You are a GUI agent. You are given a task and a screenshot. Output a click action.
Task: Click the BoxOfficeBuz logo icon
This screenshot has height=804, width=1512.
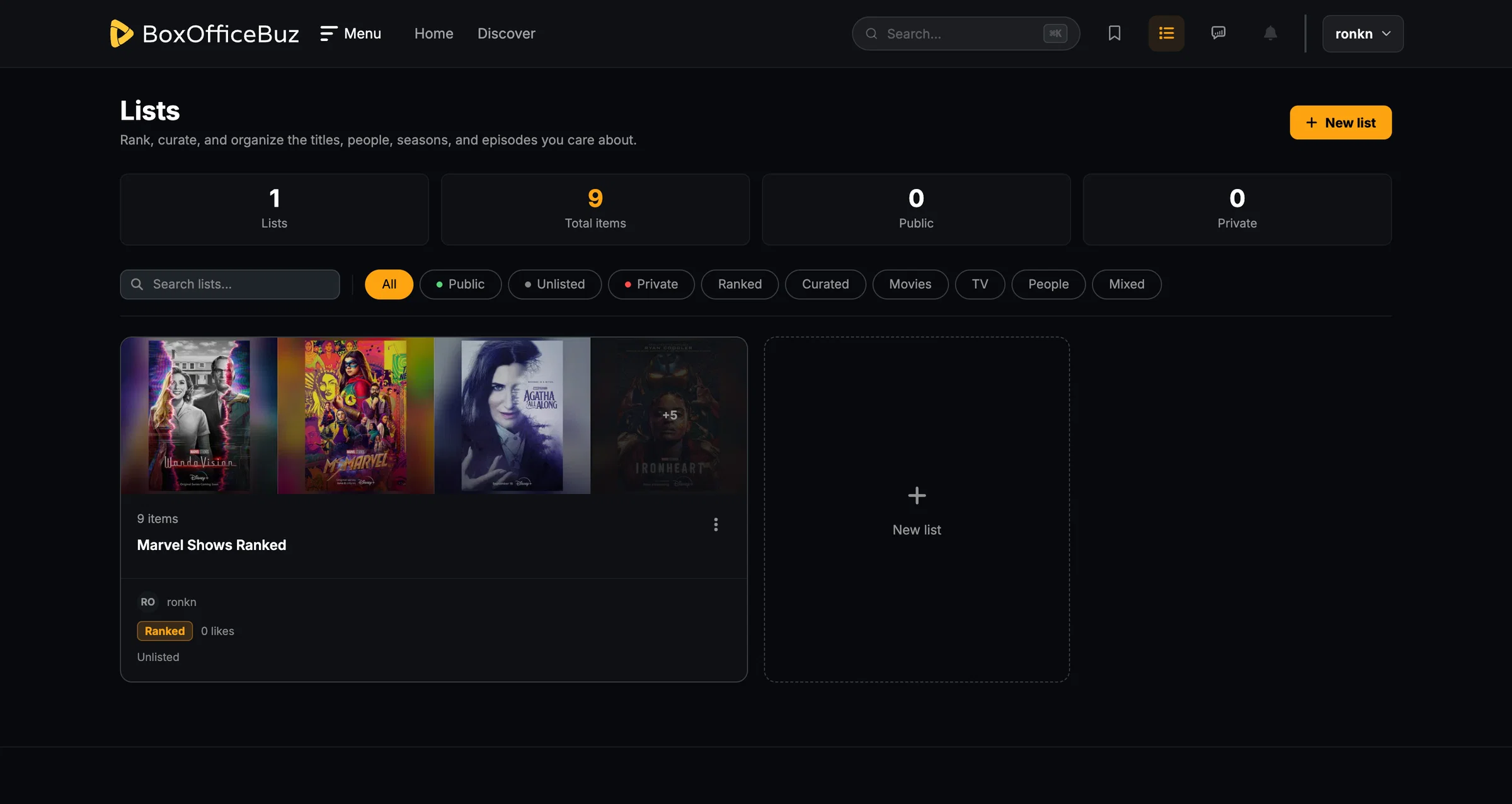pyautogui.click(x=121, y=33)
